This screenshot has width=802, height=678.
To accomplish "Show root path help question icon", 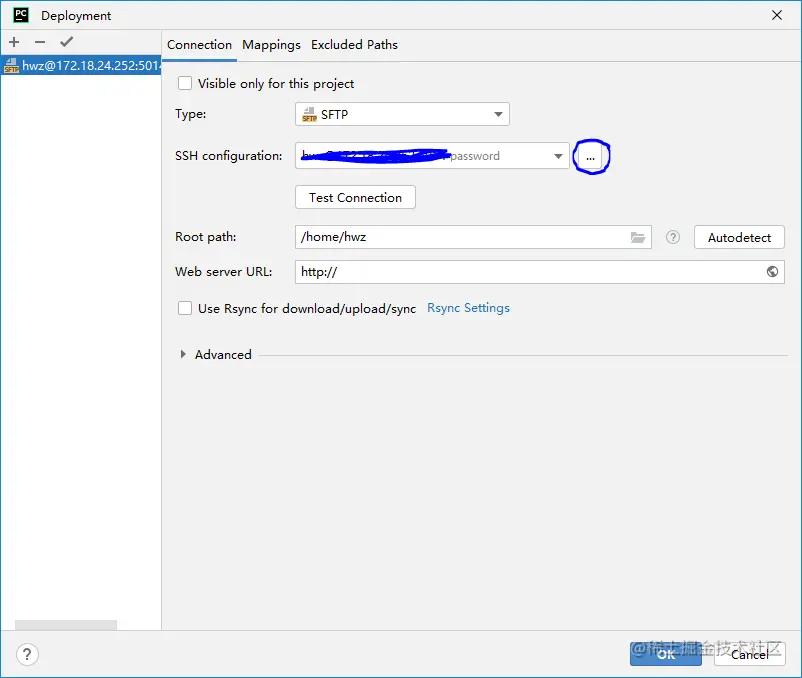I will [673, 237].
